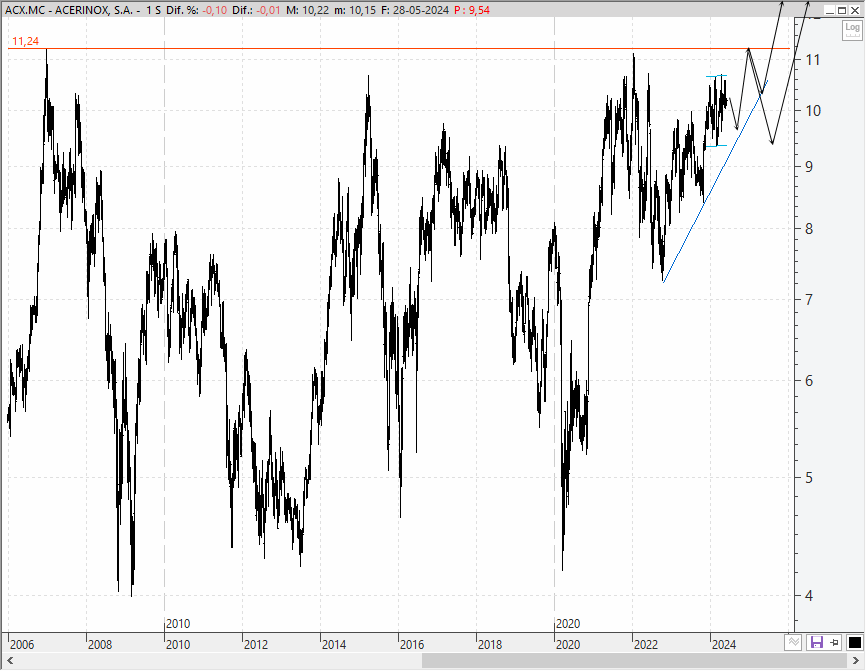Click the 2012 year label on time axis

[256, 644]
